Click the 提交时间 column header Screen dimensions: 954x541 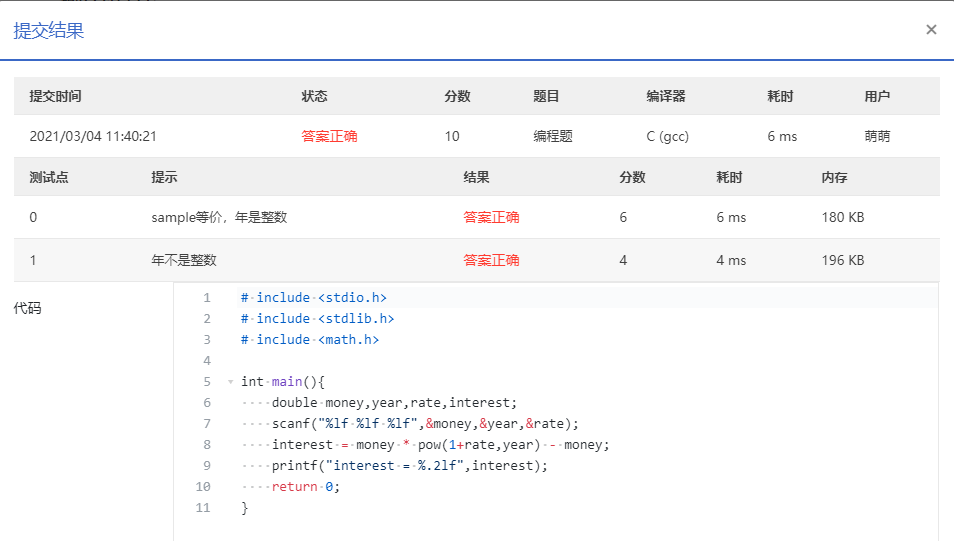coord(55,96)
